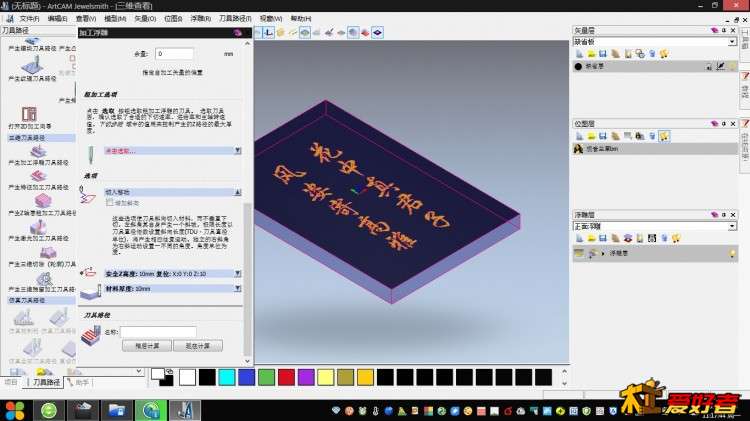750x421 pixels.
Task: Open the 编辑 (Edit) menu
Action: click(x=57, y=19)
